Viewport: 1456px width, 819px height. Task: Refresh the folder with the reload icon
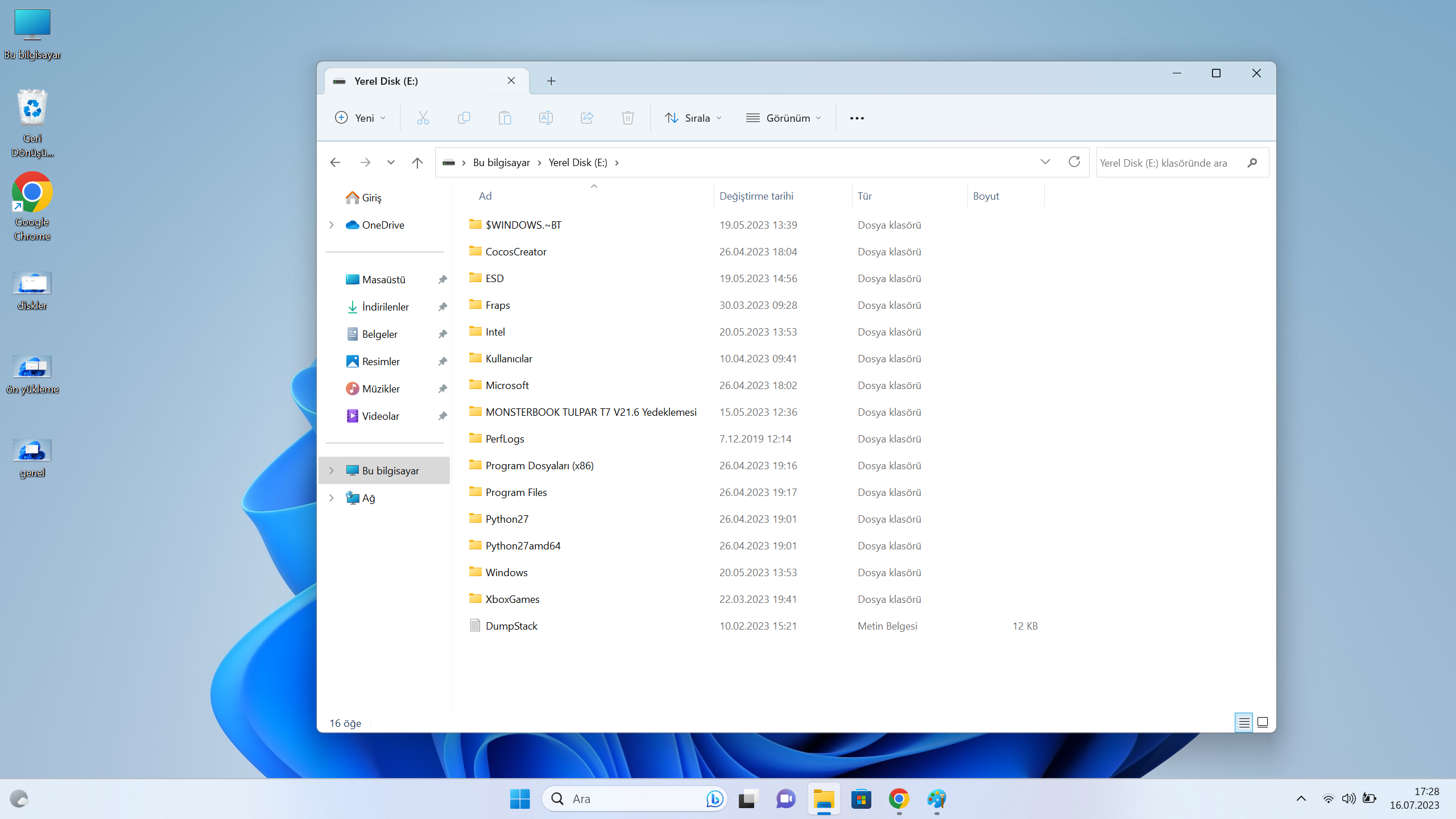tap(1074, 162)
